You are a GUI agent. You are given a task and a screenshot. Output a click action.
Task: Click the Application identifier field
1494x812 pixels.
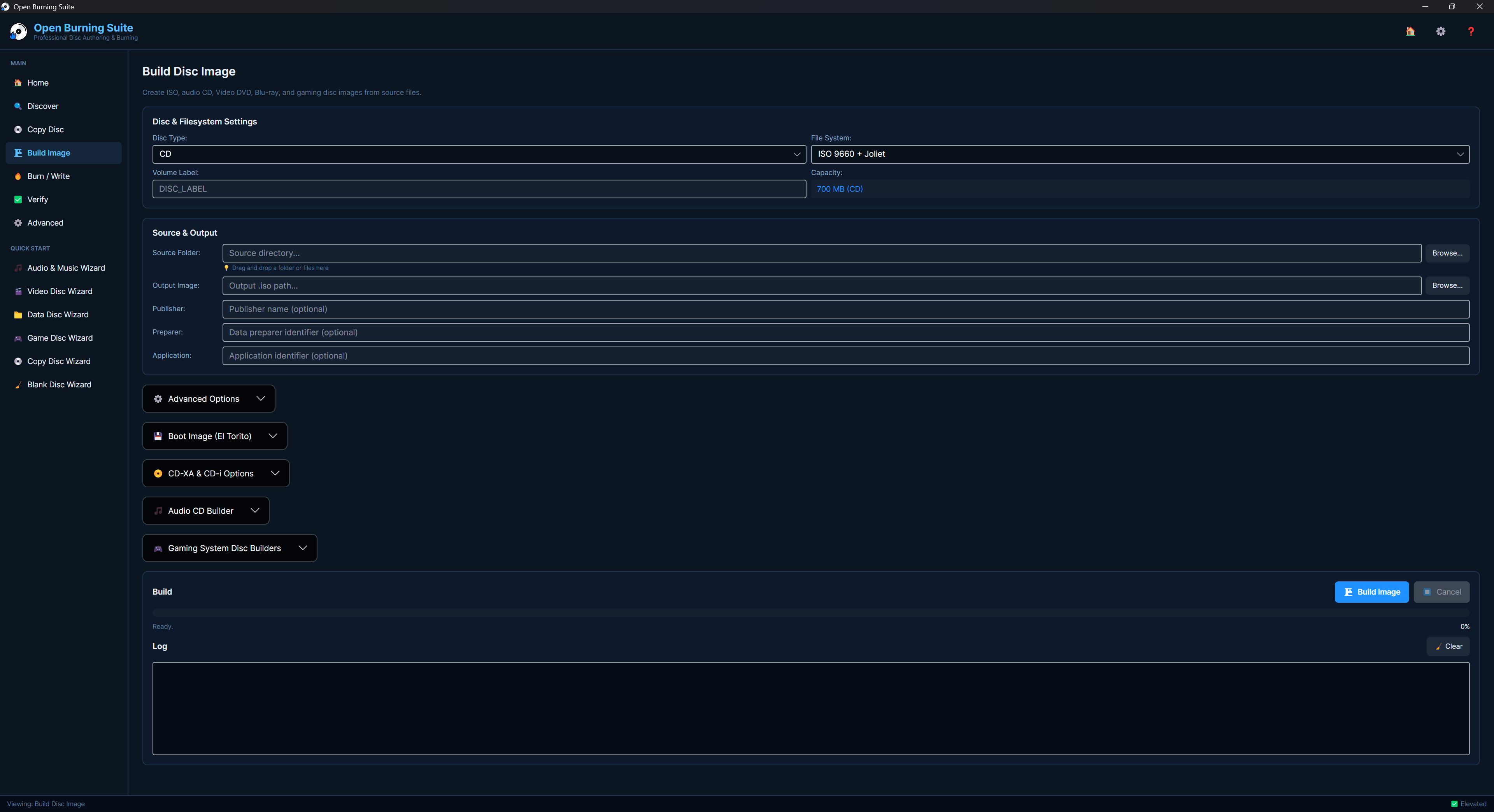(x=845, y=356)
